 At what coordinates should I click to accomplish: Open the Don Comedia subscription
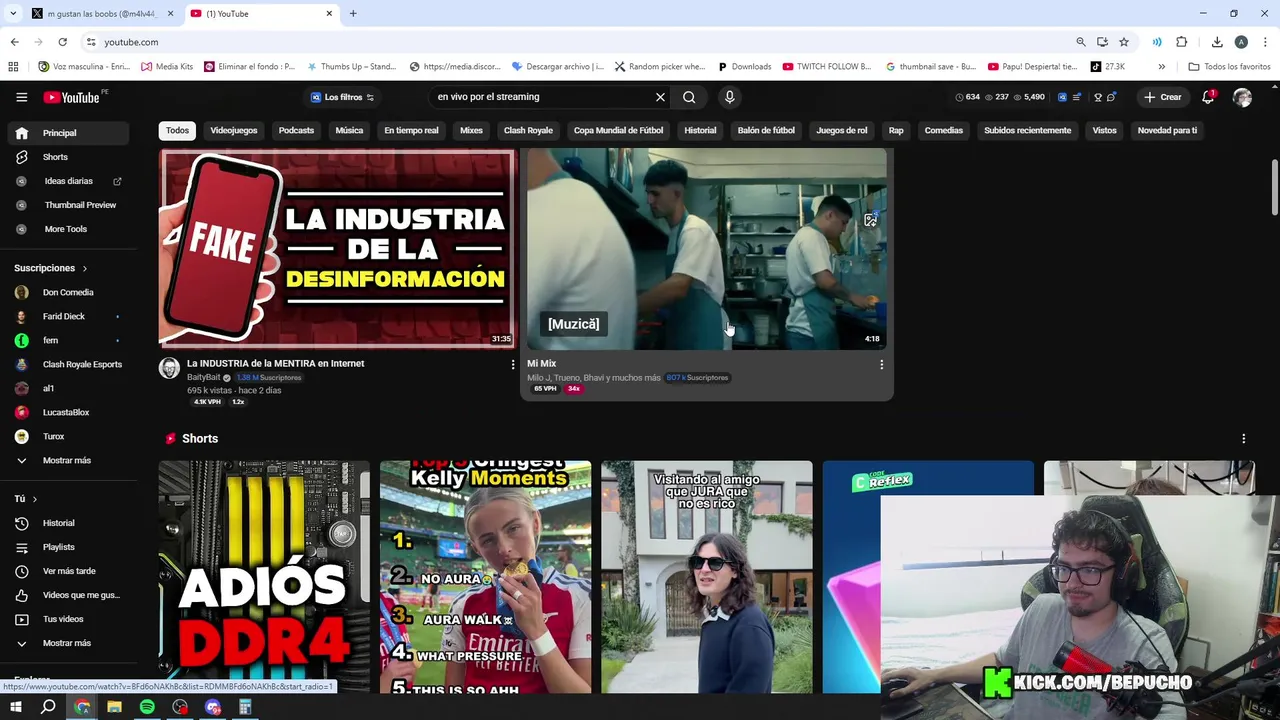click(68, 292)
